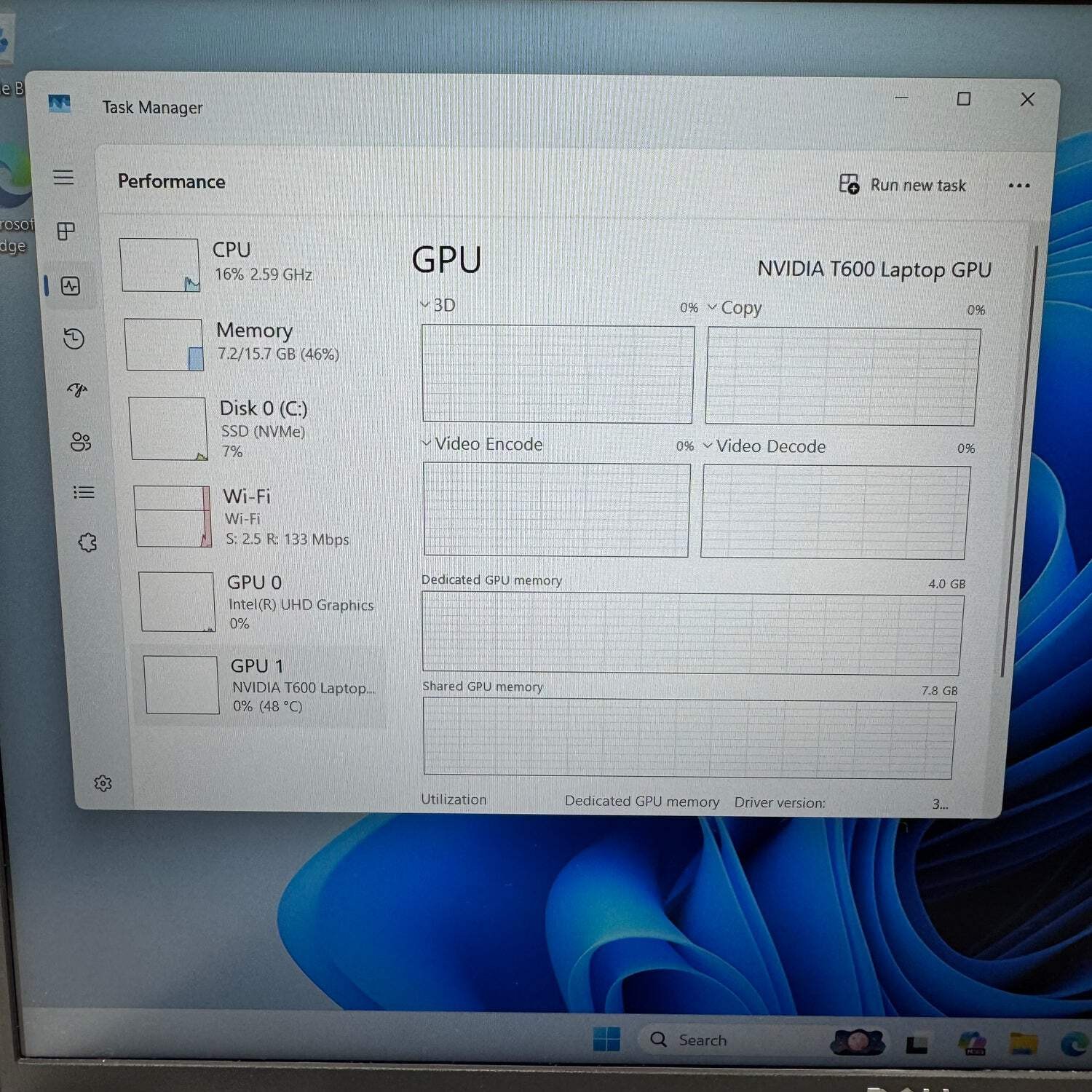The image size is (1092, 1092).
Task: Click the CPU mini graph thumbnail
Action: pyautogui.click(x=159, y=265)
